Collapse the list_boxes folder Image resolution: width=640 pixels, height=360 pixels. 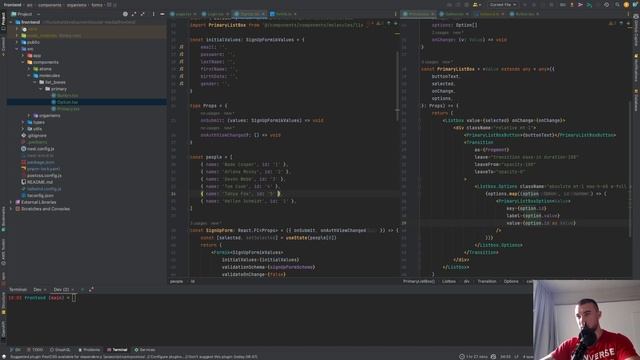35,82
